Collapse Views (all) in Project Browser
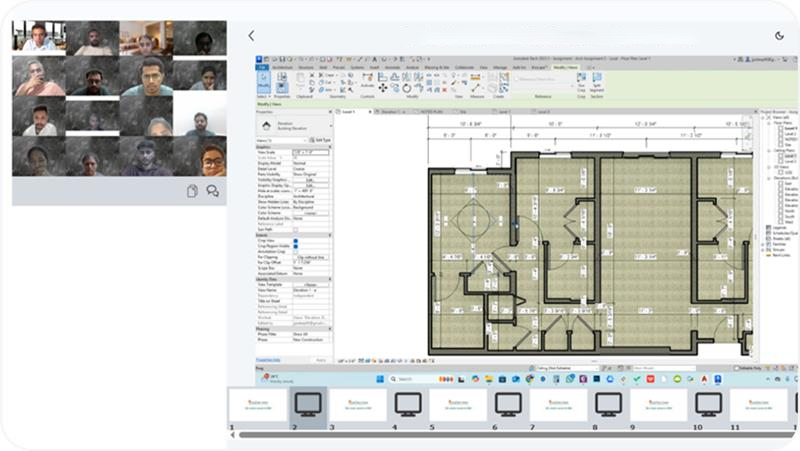Screen dimensions: 800x451 point(763,117)
